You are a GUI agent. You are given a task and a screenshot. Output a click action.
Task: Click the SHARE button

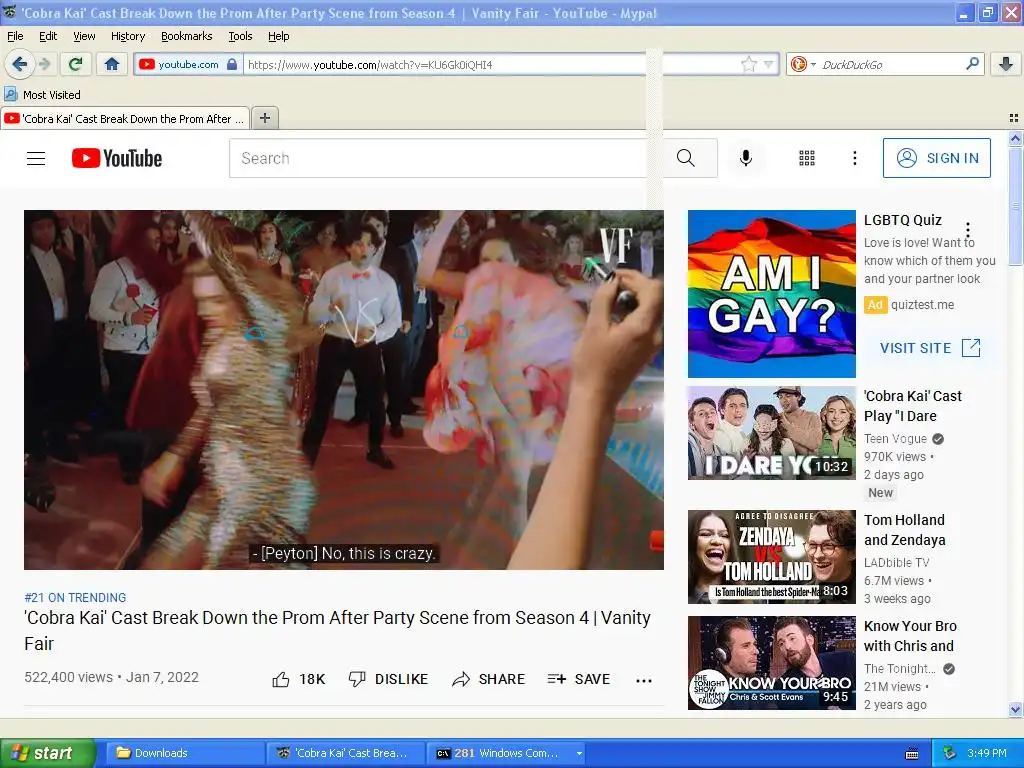488,679
